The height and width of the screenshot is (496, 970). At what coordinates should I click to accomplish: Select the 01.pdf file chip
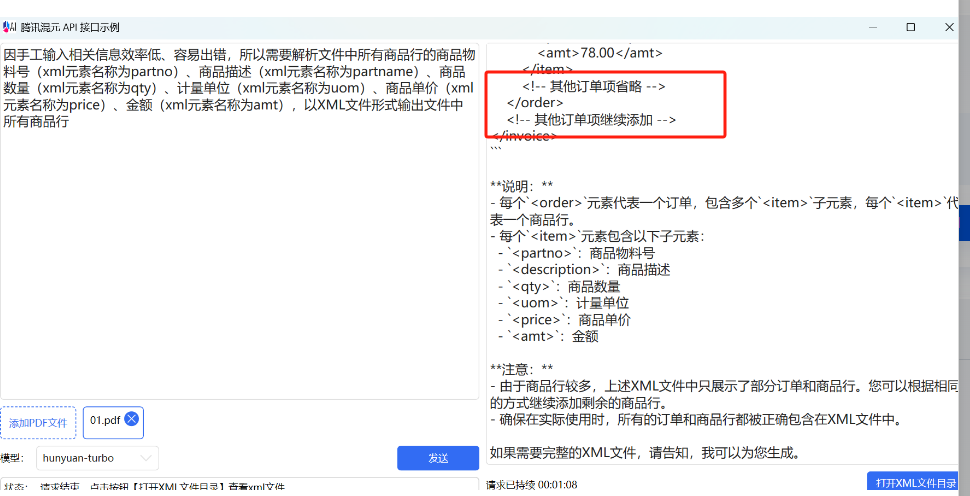pos(113,422)
